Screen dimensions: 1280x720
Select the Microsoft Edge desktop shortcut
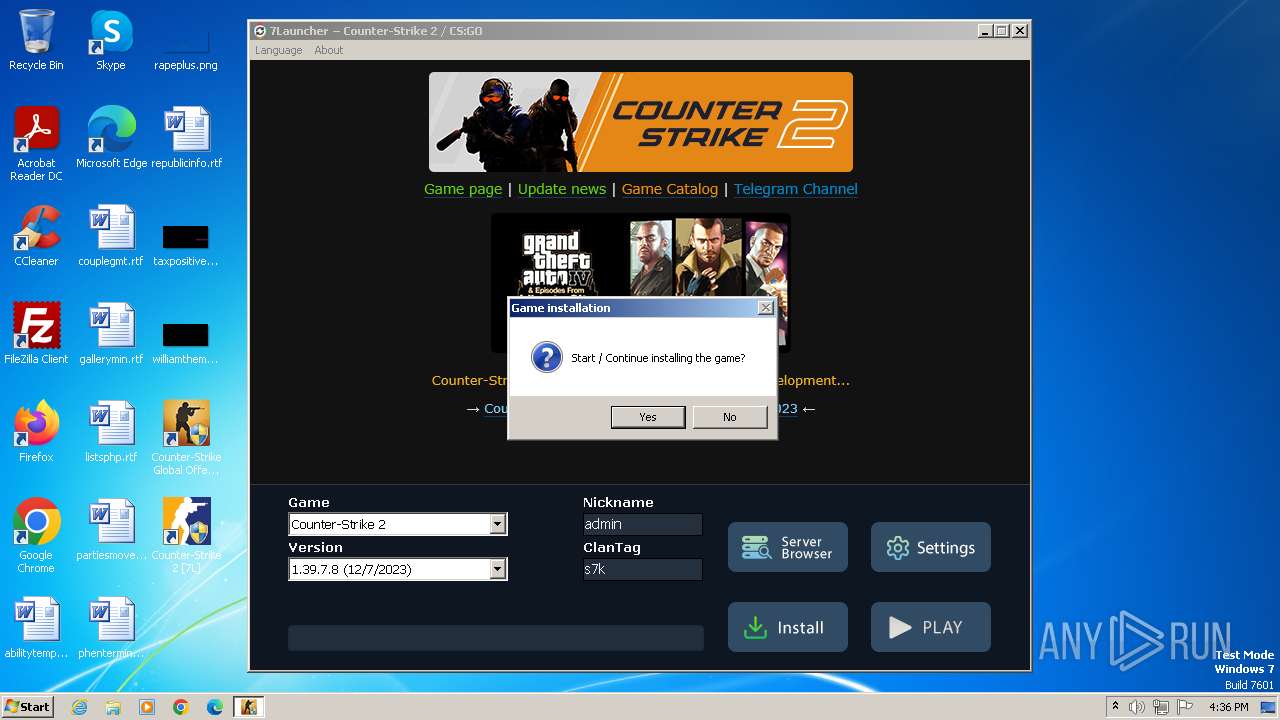(111, 138)
